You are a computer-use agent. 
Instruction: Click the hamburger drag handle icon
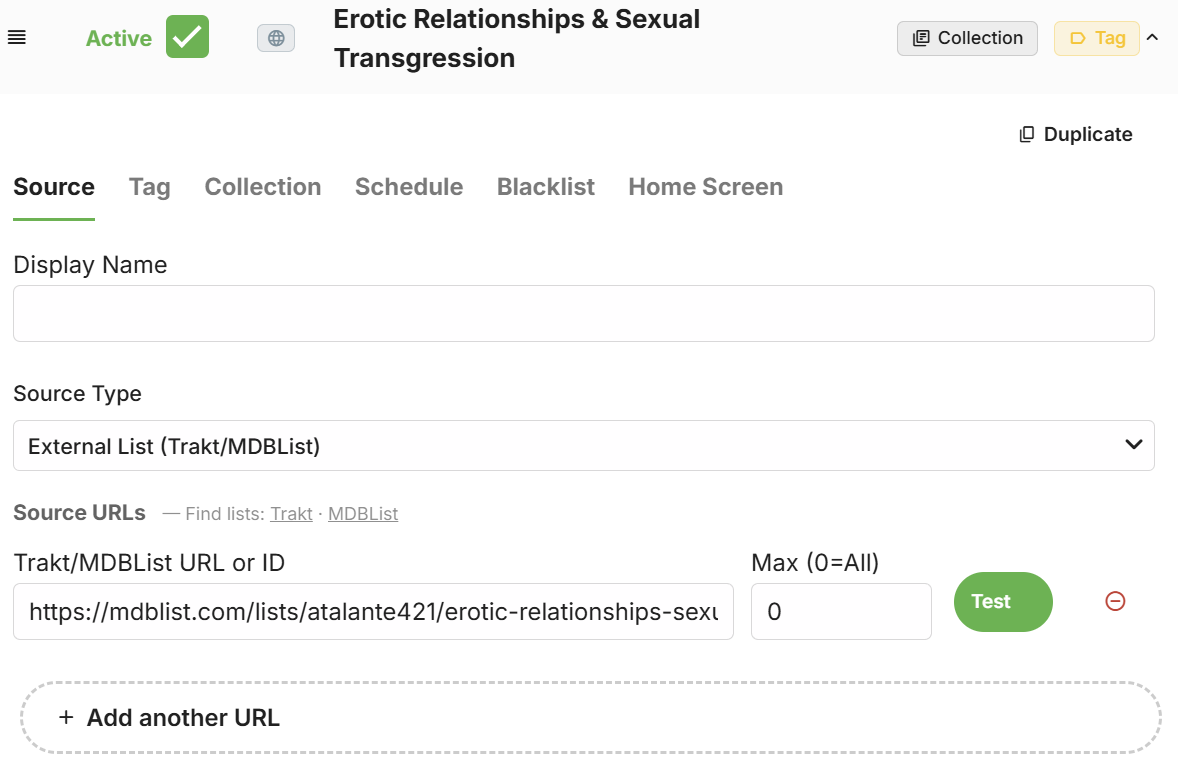pyautogui.click(x=17, y=38)
